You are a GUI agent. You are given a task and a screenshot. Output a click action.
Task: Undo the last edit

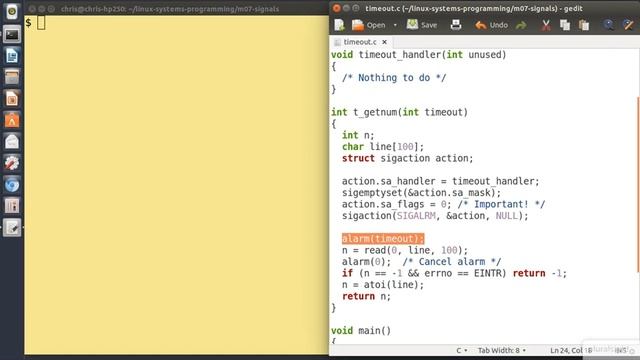pos(491,25)
